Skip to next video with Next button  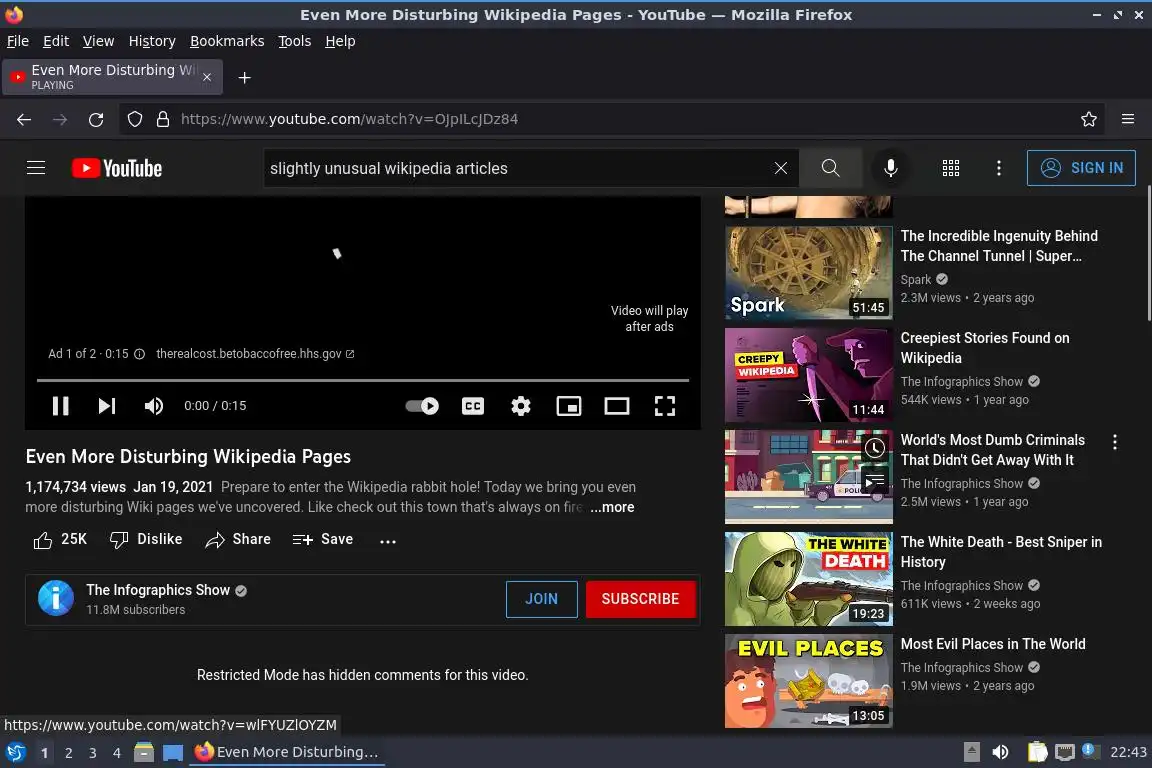coord(107,406)
